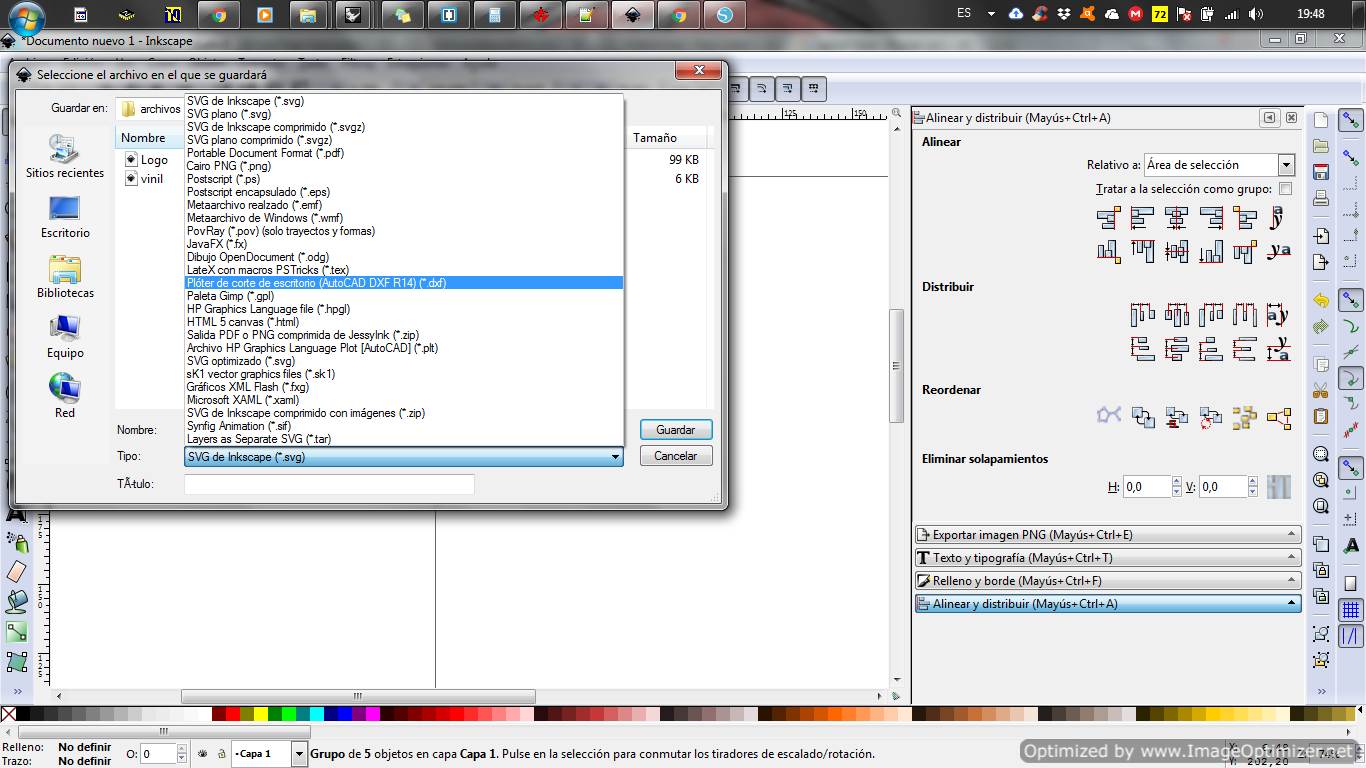Open Chrome from the Windows taskbar
The width and height of the screenshot is (1366, 768).
point(219,15)
